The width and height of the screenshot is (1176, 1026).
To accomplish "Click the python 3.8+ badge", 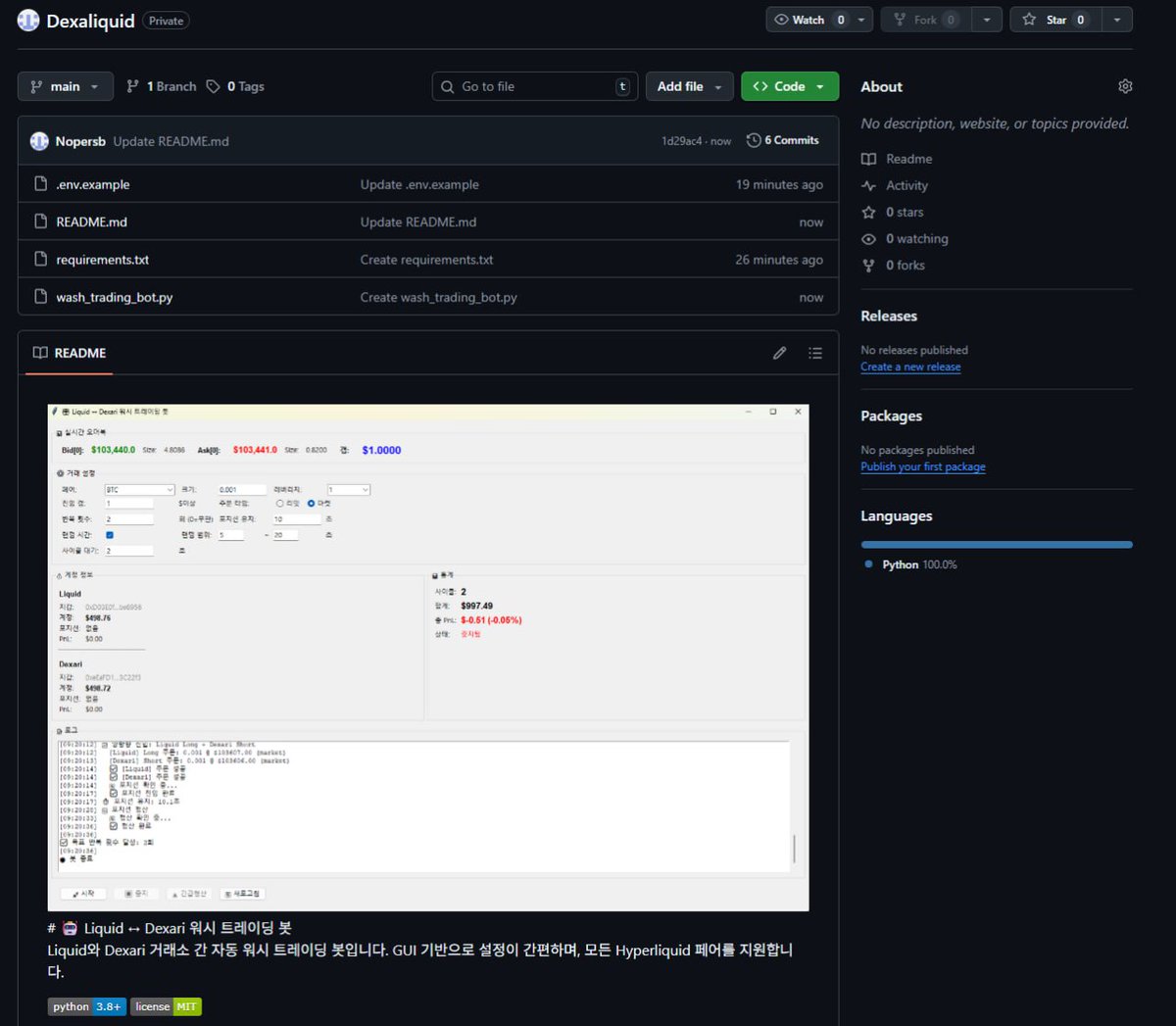I will (87, 1006).
